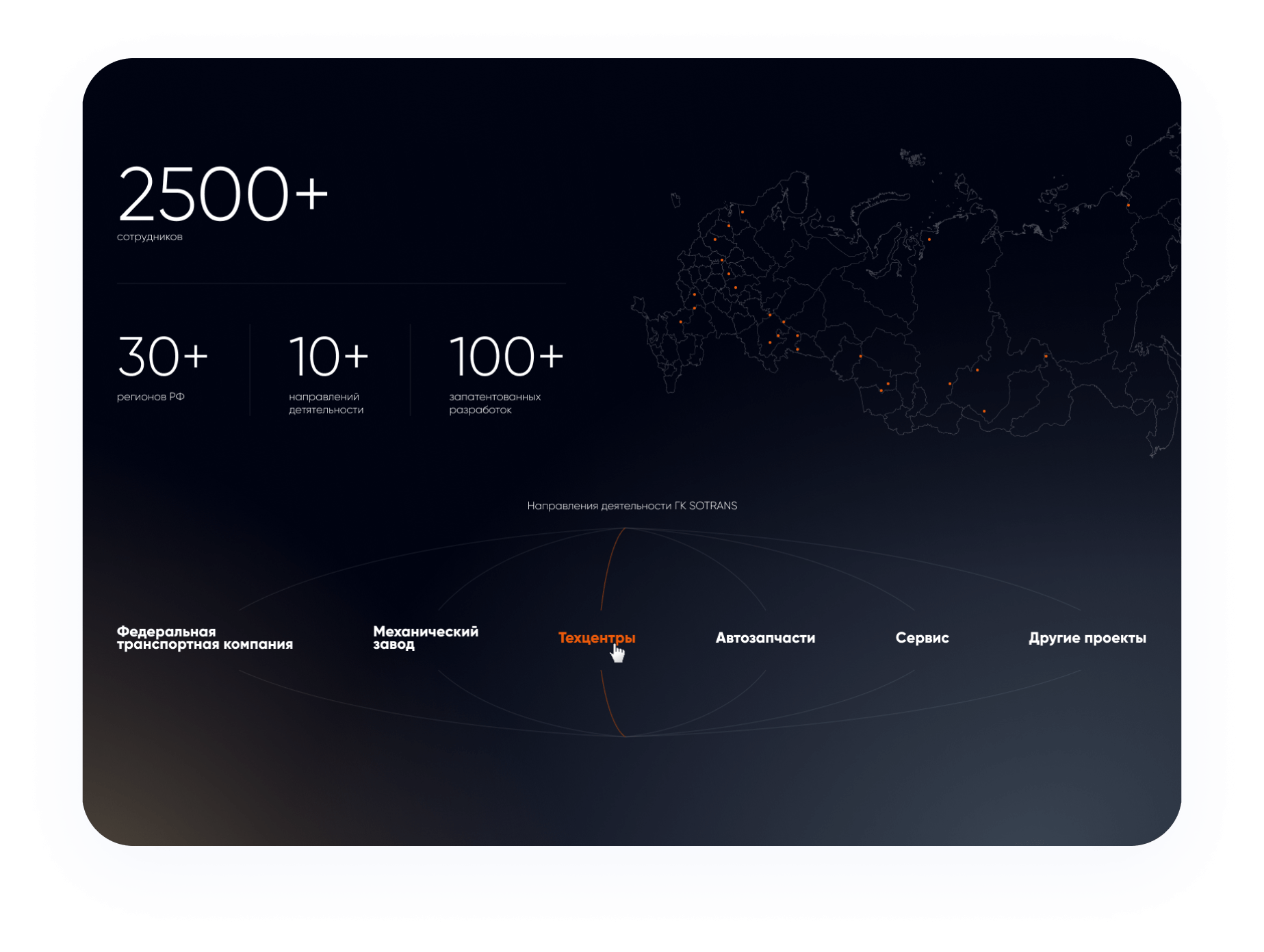The image size is (1264, 952).
Task: Click the westernmost orange map marker
Action: [x=681, y=322]
